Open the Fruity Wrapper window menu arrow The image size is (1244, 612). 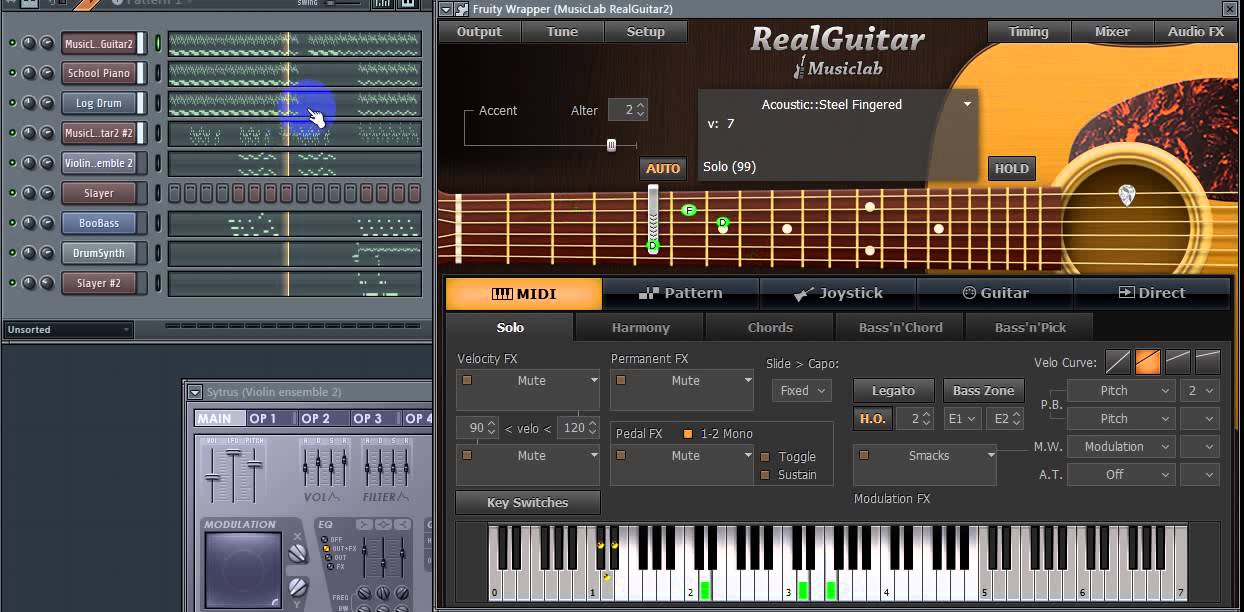[x=446, y=9]
